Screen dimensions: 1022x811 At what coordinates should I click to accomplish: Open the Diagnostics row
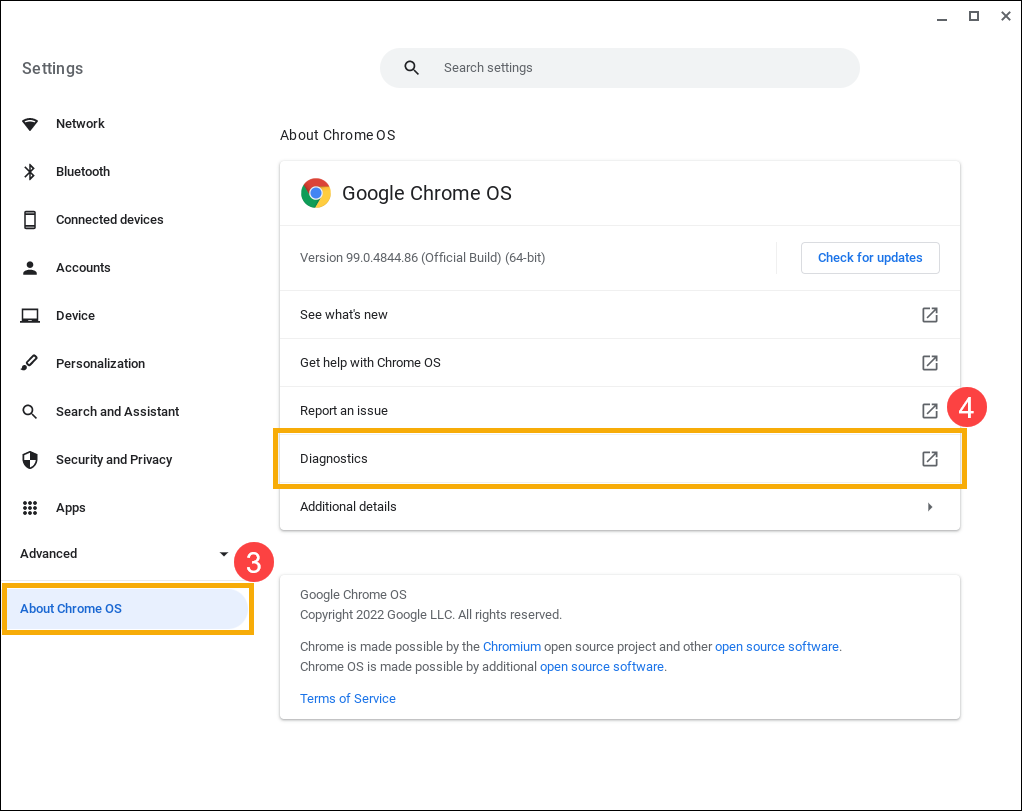tap(620, 459)
